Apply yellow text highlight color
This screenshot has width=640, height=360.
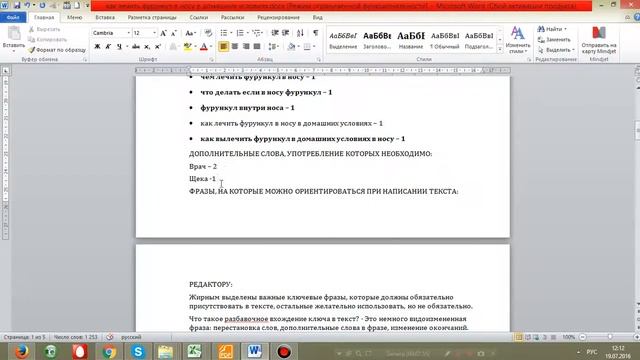pos(187,47)
